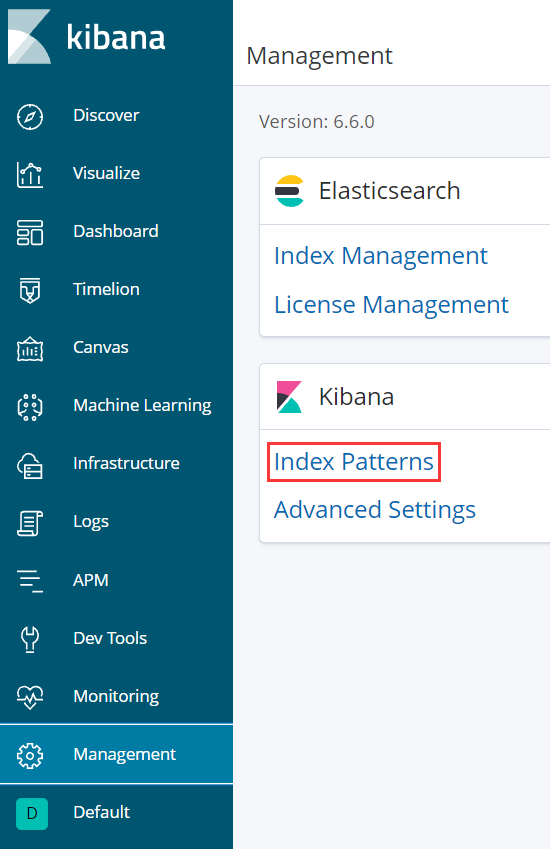
Task: Open the Logs menu label
Action: tap(91, 522)
